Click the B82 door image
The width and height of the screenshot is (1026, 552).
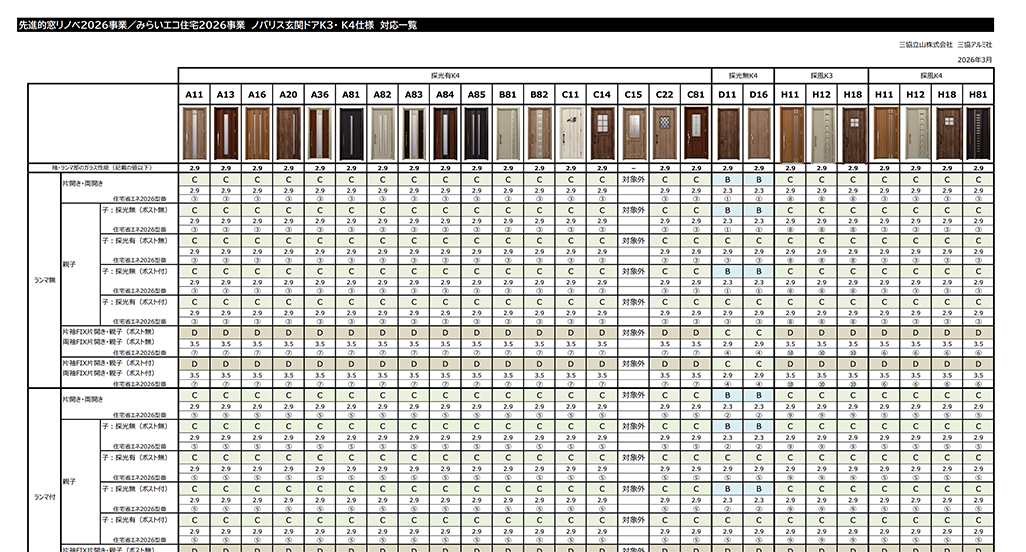pyautogui.click(x=539, y=133)
